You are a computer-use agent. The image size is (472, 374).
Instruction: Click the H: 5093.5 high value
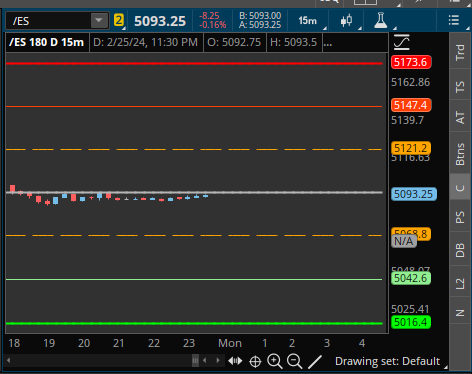293,42
